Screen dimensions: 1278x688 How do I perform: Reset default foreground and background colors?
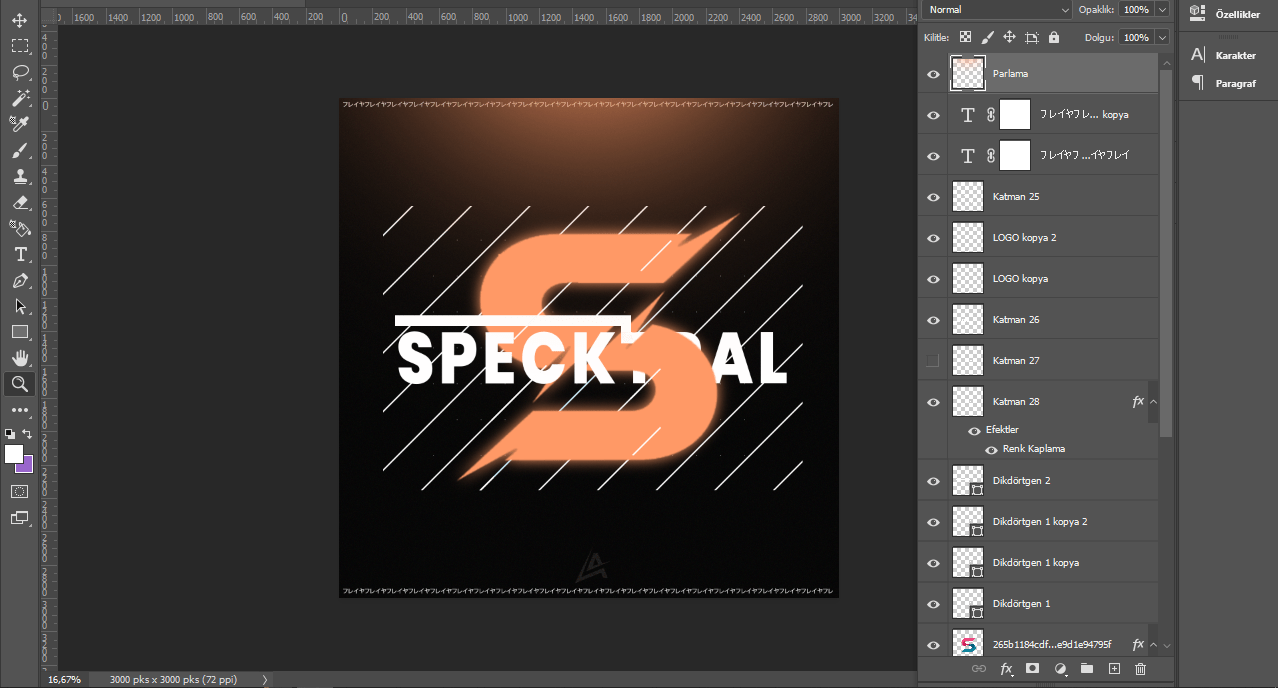pyautogui.click(x=10, y=433)
